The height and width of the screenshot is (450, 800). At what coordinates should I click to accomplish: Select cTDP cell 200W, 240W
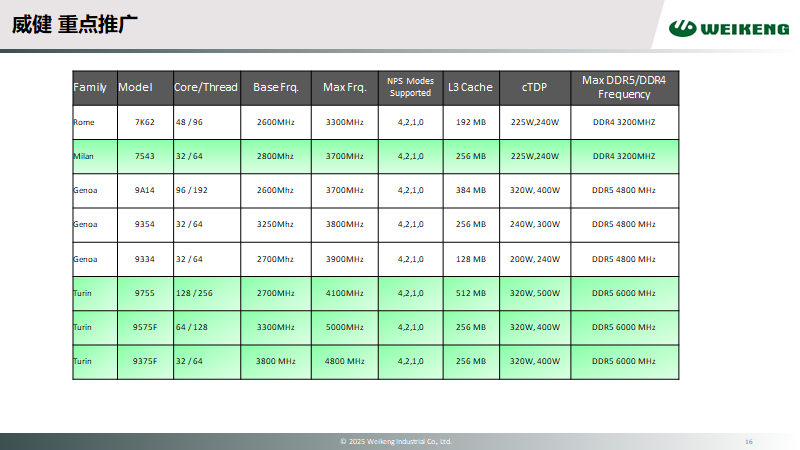pos(535,259)
